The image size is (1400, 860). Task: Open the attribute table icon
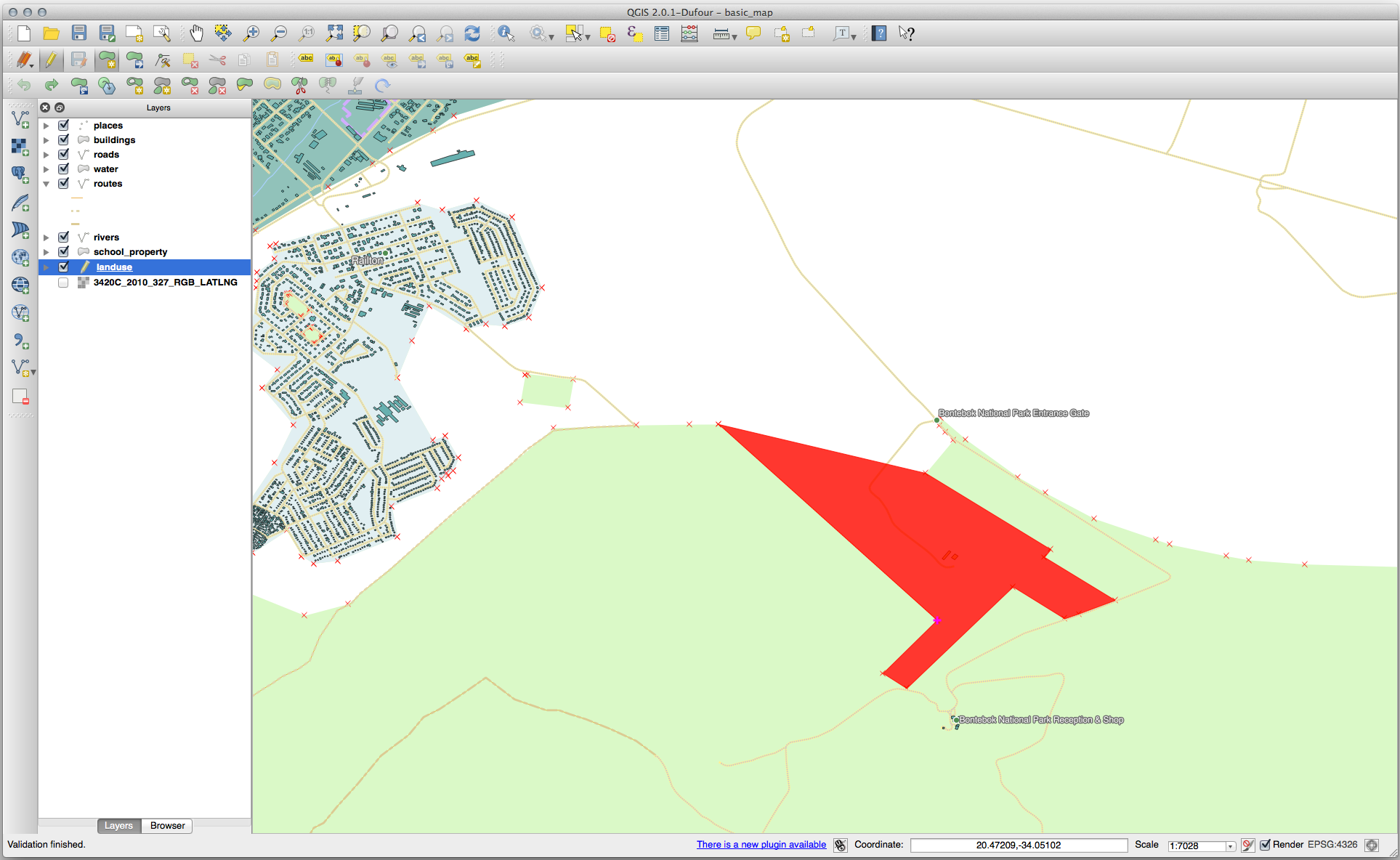pos(661,33)
